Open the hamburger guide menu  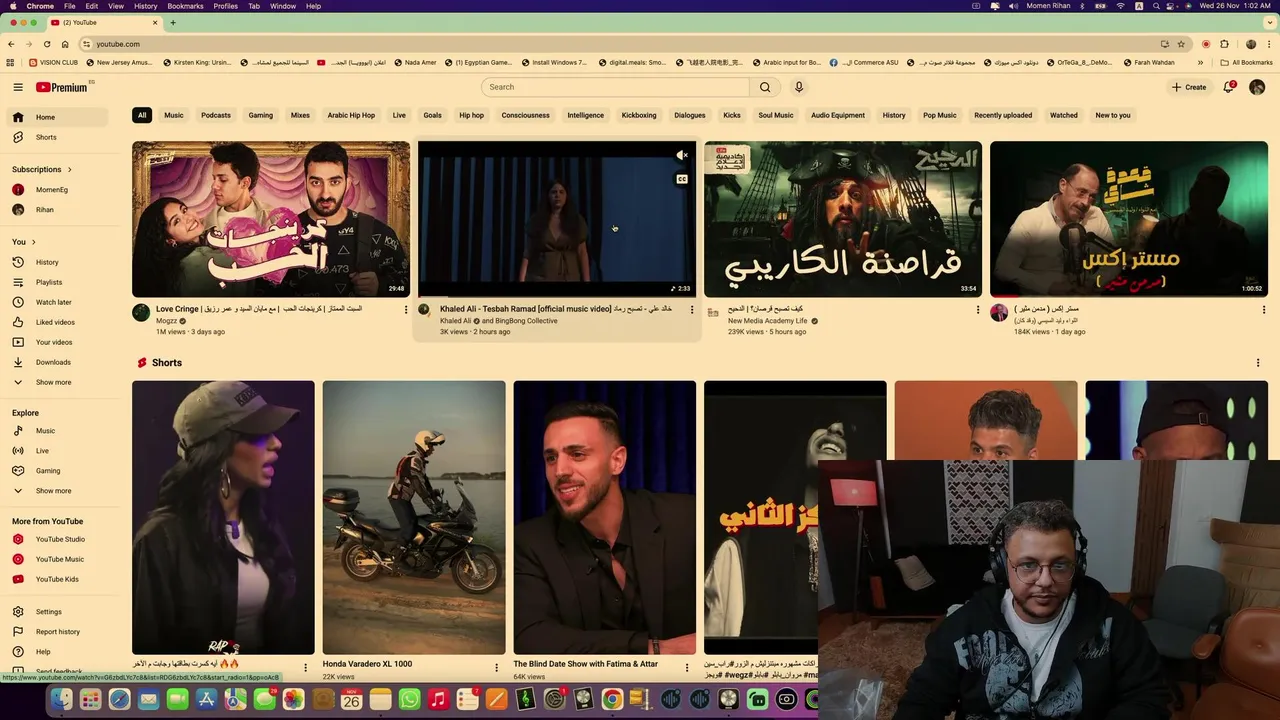pos(18,87)
